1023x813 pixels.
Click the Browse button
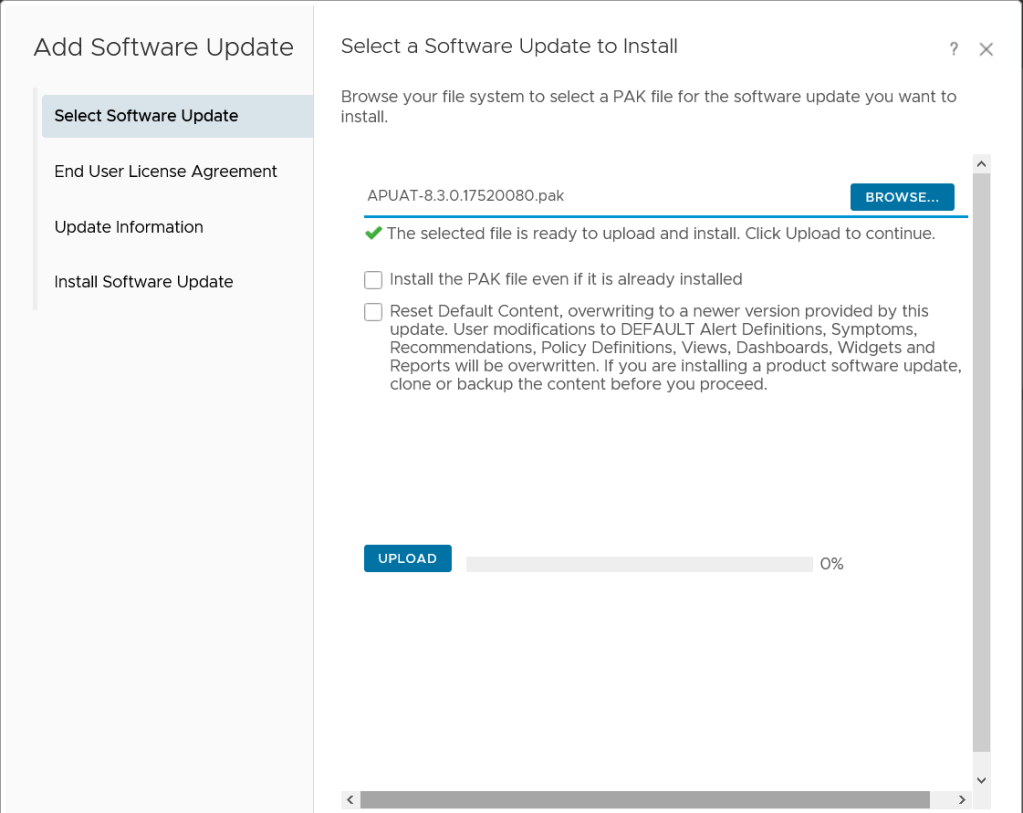click(x=902, y=197)
